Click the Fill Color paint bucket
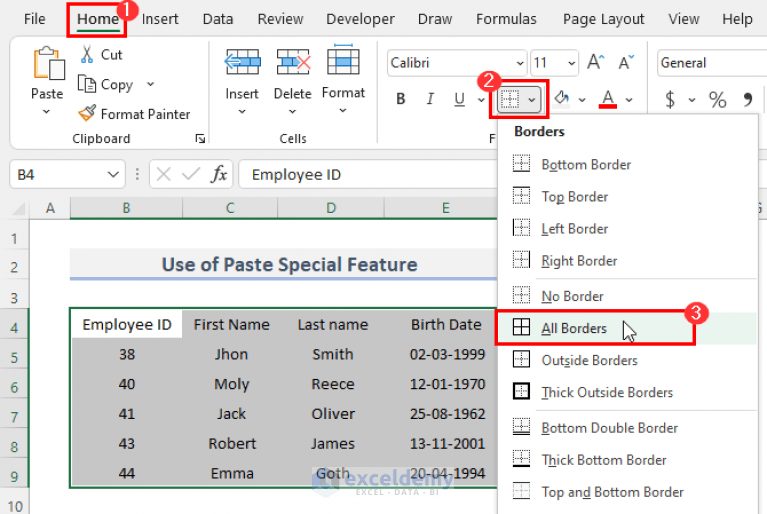Image resolution: width=767 pixels, height=514 pixels. (x=562, y=98)
